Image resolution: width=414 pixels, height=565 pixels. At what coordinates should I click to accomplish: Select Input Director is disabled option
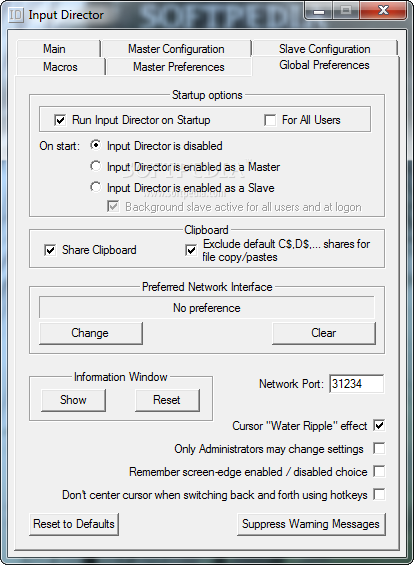pyautogui.click(x=95, y=145)
